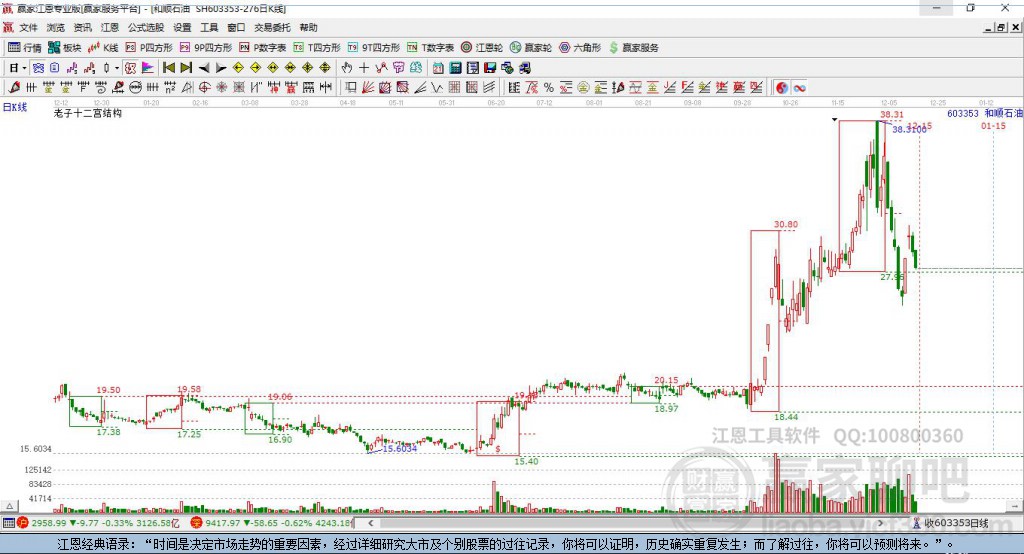Select the percent sign retracement tool
This screenshot has height=554, width=1024.
click(549, 88)
